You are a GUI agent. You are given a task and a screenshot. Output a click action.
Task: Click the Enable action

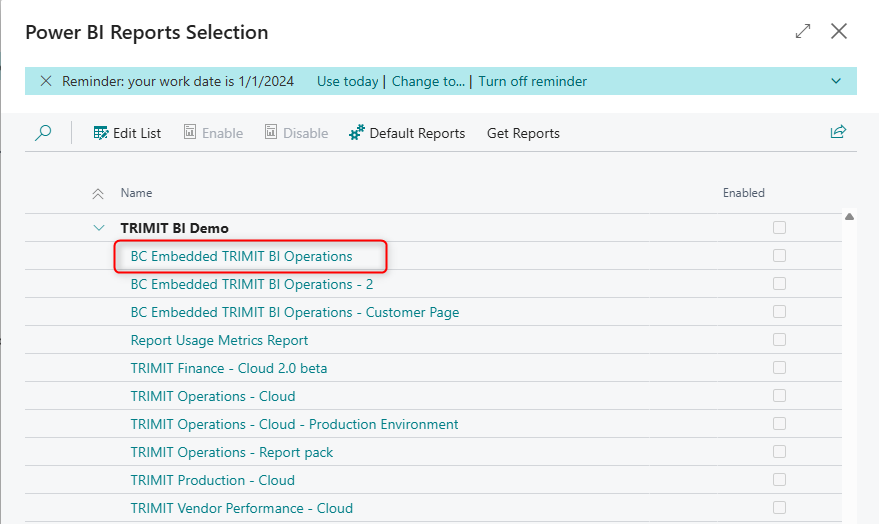click(x=214, y=133)
